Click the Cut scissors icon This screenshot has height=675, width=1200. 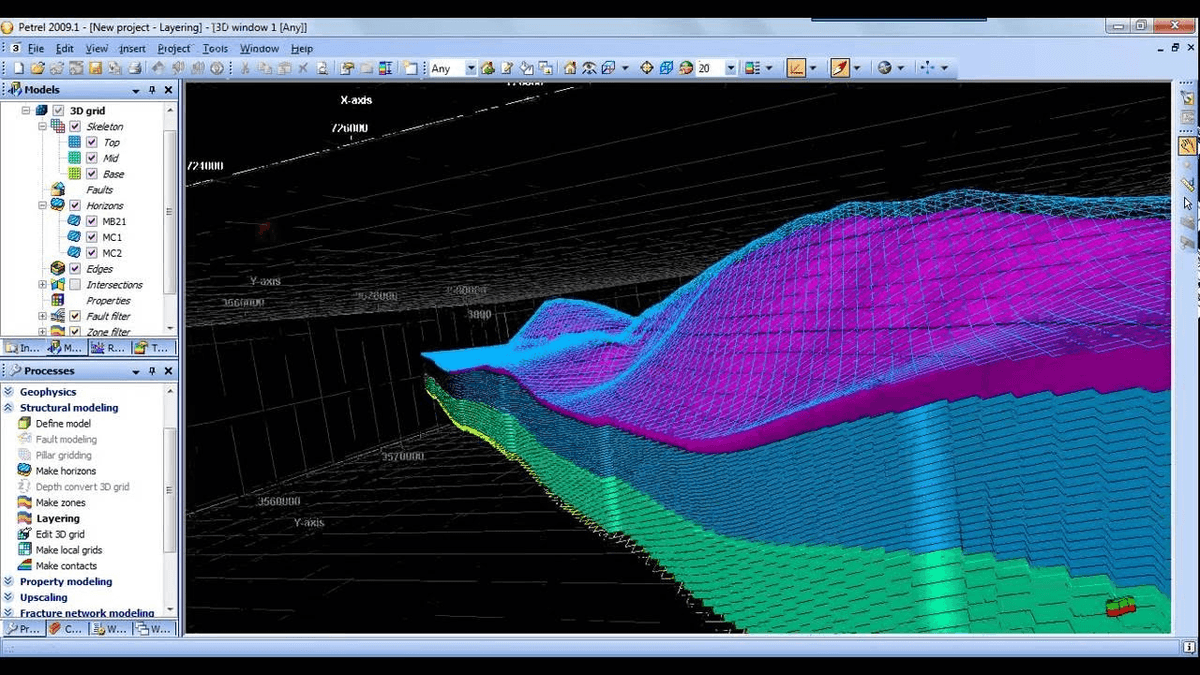tap(245, 68)
